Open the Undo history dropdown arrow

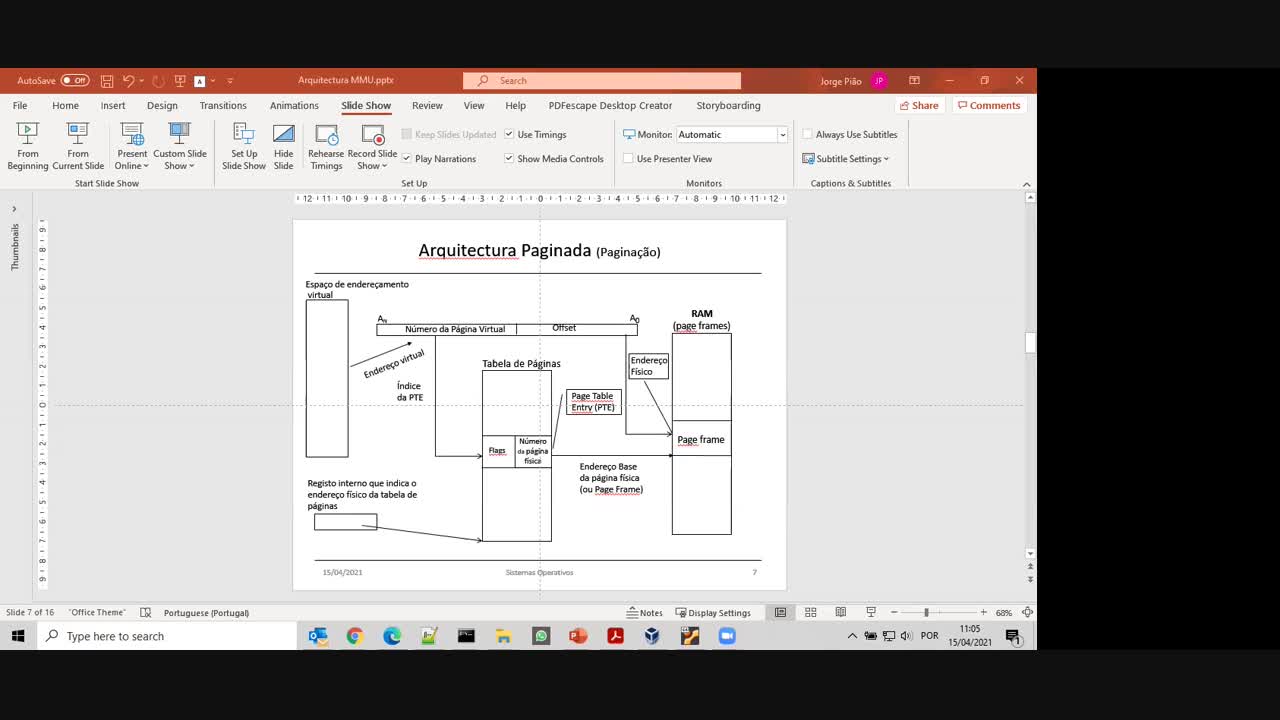[141, 81]
